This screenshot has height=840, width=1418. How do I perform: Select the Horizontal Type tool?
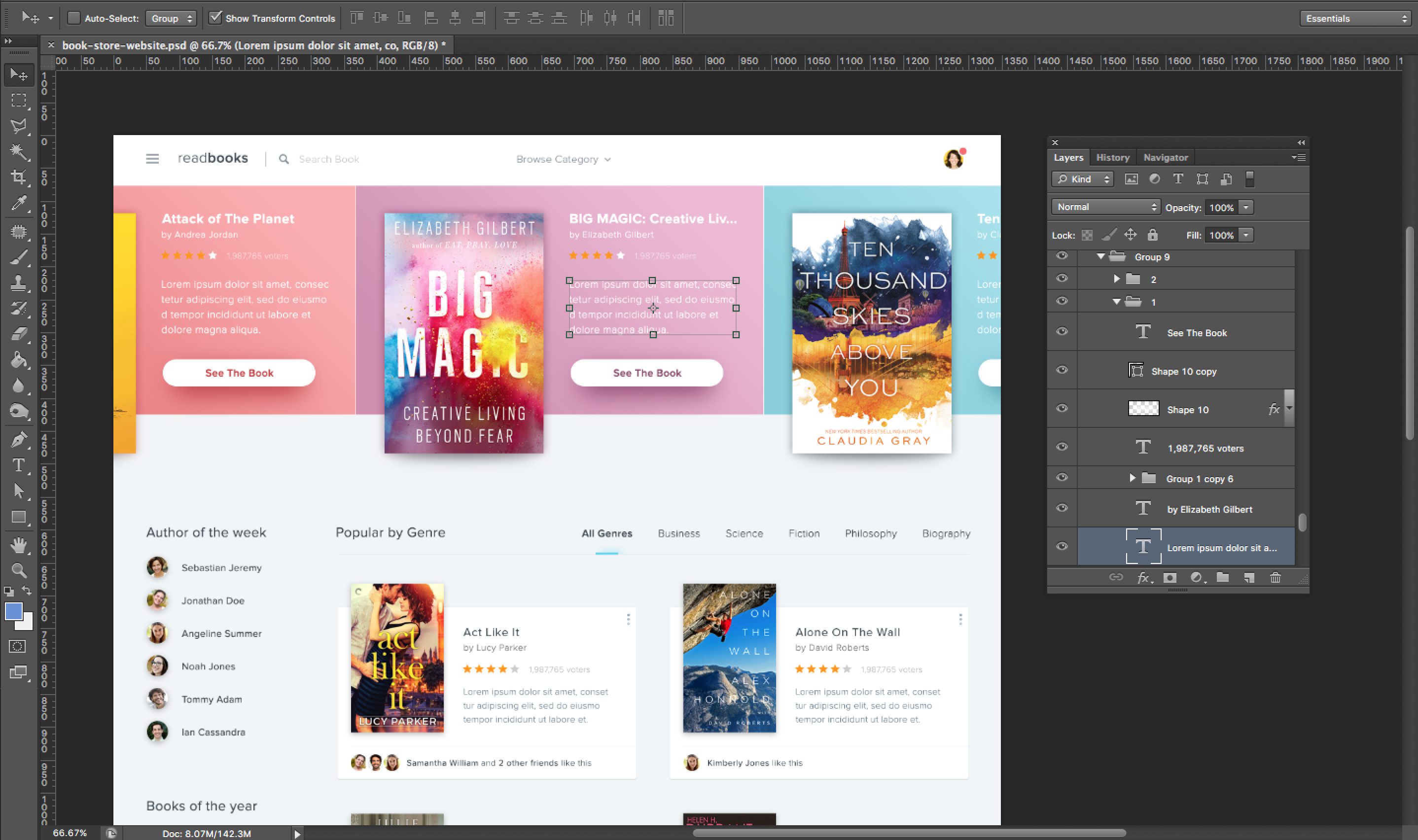(x=18, y=465)
